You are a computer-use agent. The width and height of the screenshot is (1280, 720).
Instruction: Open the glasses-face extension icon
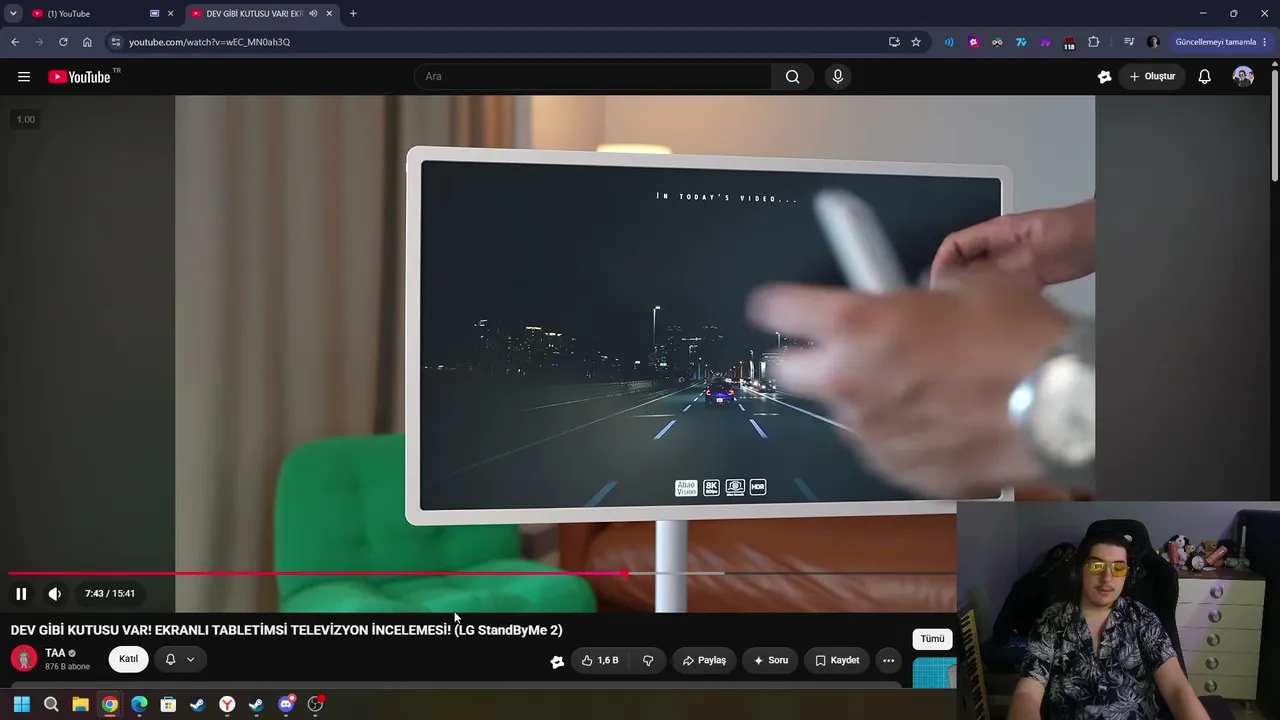[x=997, y=42]
